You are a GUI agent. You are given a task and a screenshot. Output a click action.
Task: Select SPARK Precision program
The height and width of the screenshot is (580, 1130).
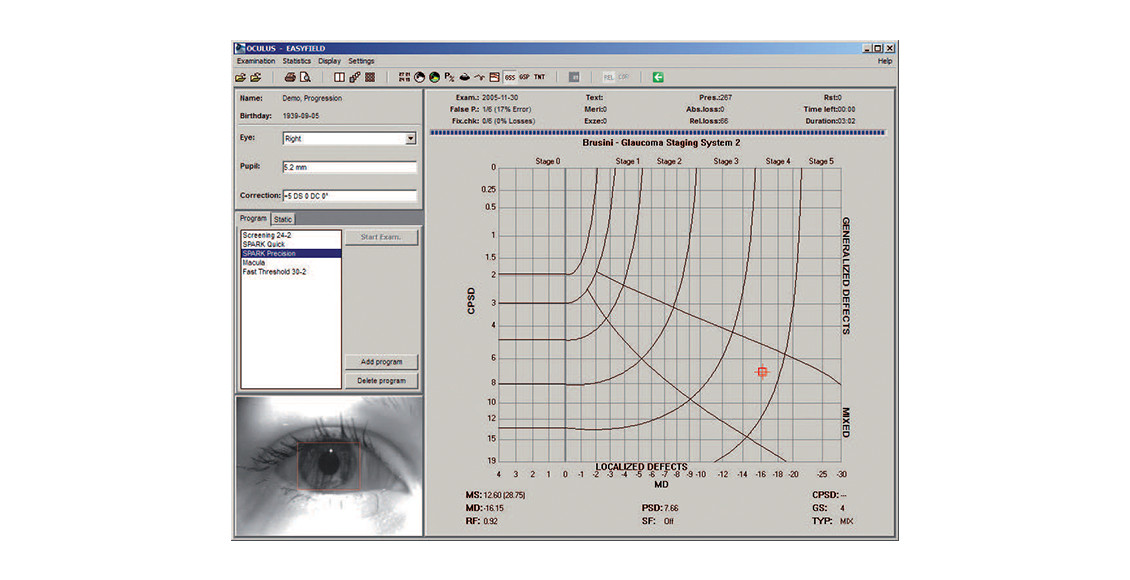[291, 254]
